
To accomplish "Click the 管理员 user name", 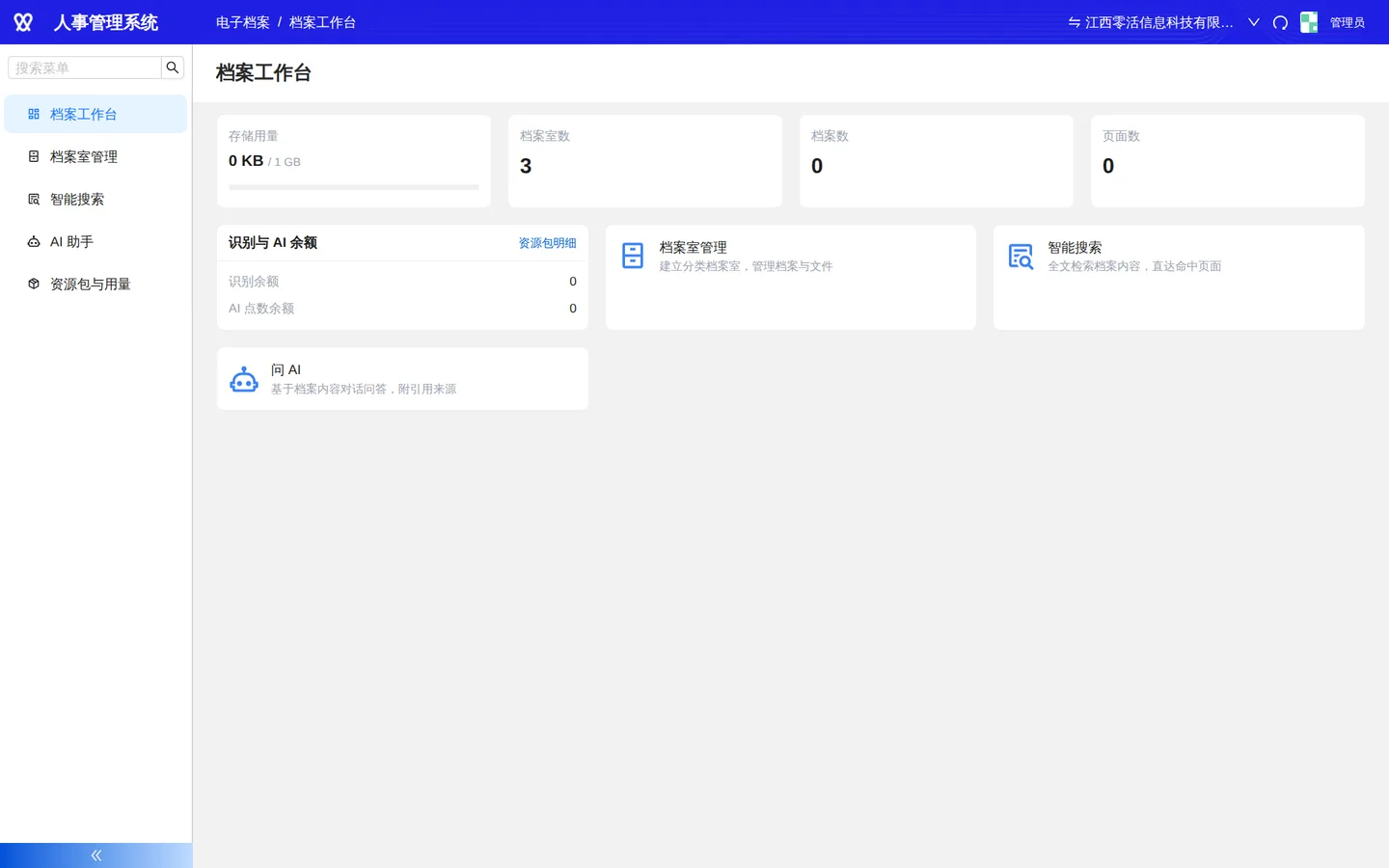I will pos(1348,22).
